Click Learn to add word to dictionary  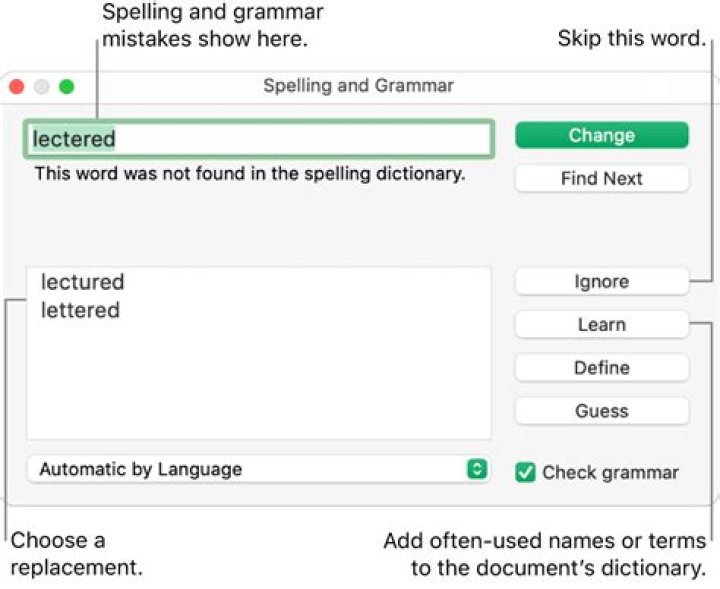coord(602,325)
